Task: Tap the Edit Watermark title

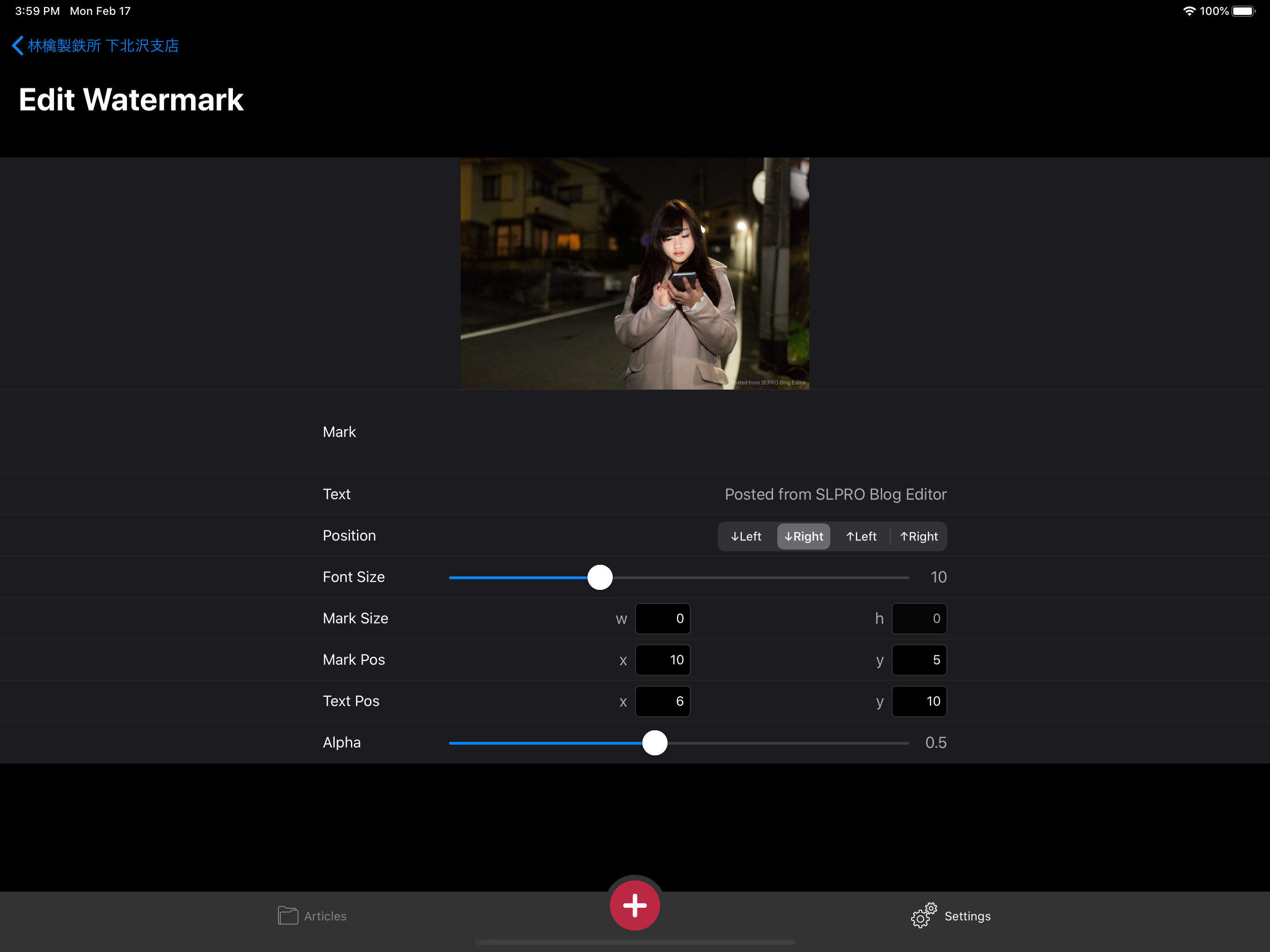Action: point(131,99)
